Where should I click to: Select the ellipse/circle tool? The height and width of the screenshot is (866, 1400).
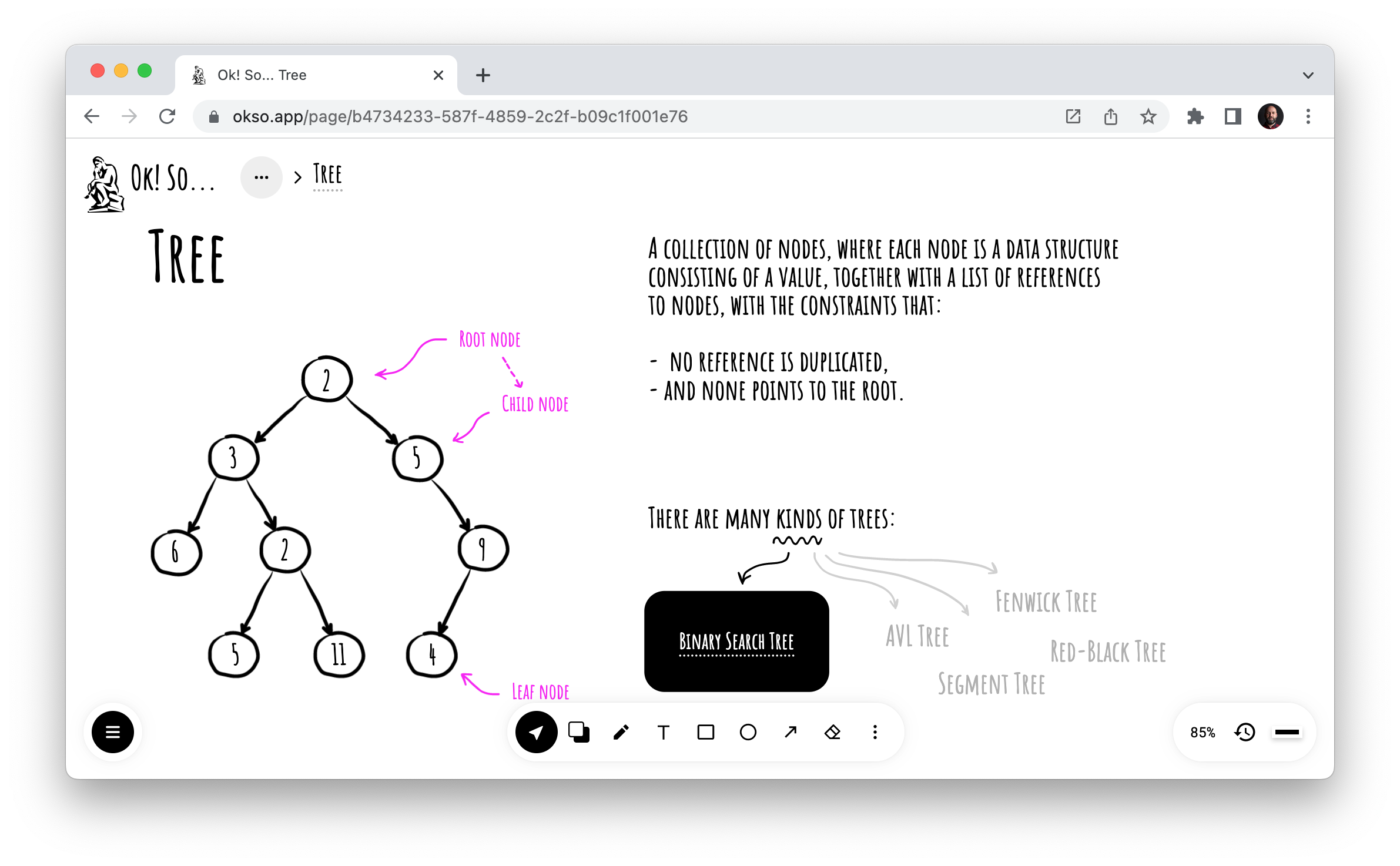click(747, 731)
